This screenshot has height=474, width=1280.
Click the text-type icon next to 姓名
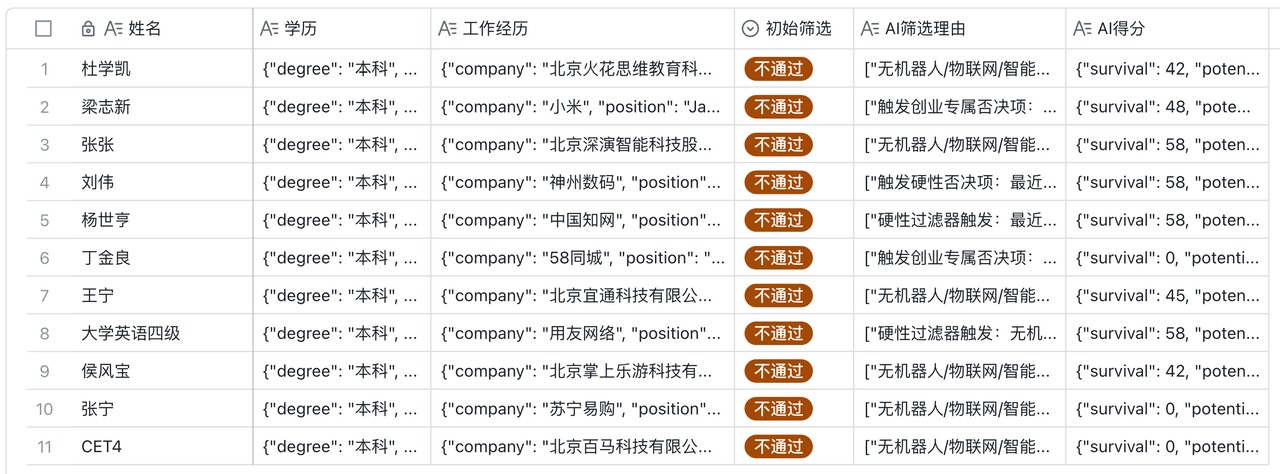coord(113,29)
